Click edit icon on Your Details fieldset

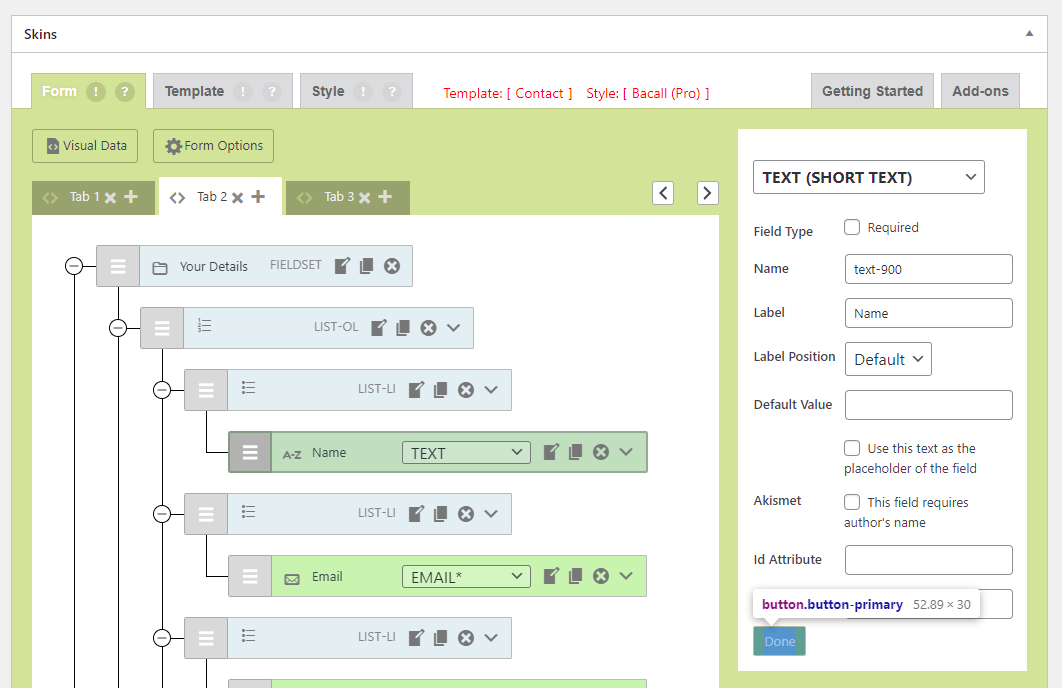[342, 266]
